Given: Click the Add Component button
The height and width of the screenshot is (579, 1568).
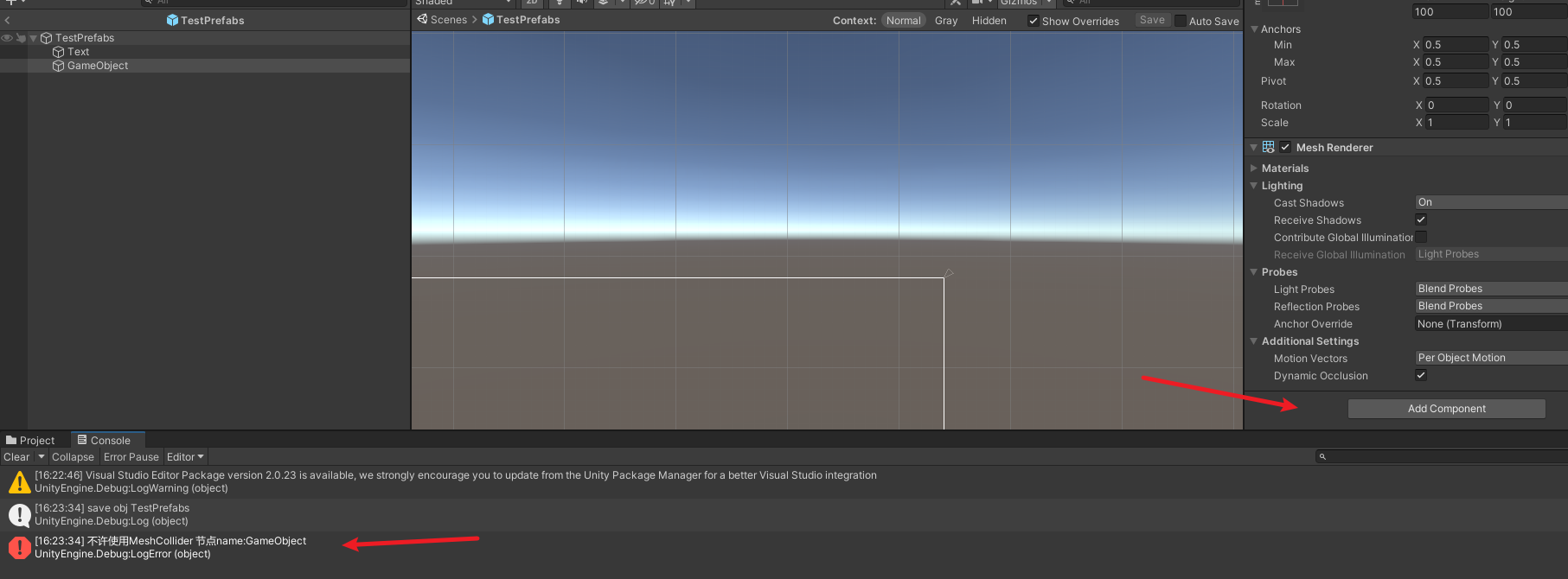Looking at the screenshot, I should (1446, 409).
